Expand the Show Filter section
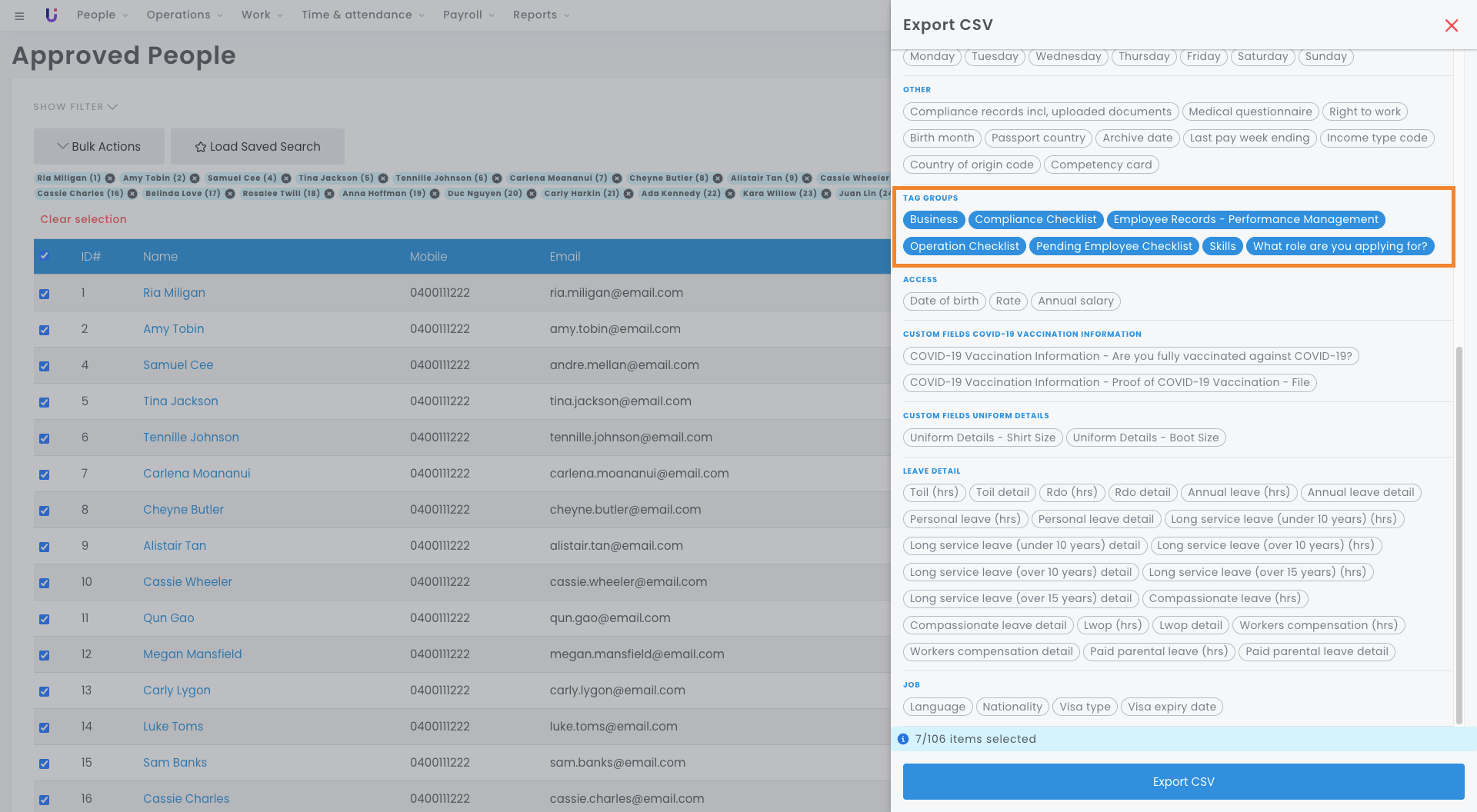The image size is (1477, 812). [75, 107]
